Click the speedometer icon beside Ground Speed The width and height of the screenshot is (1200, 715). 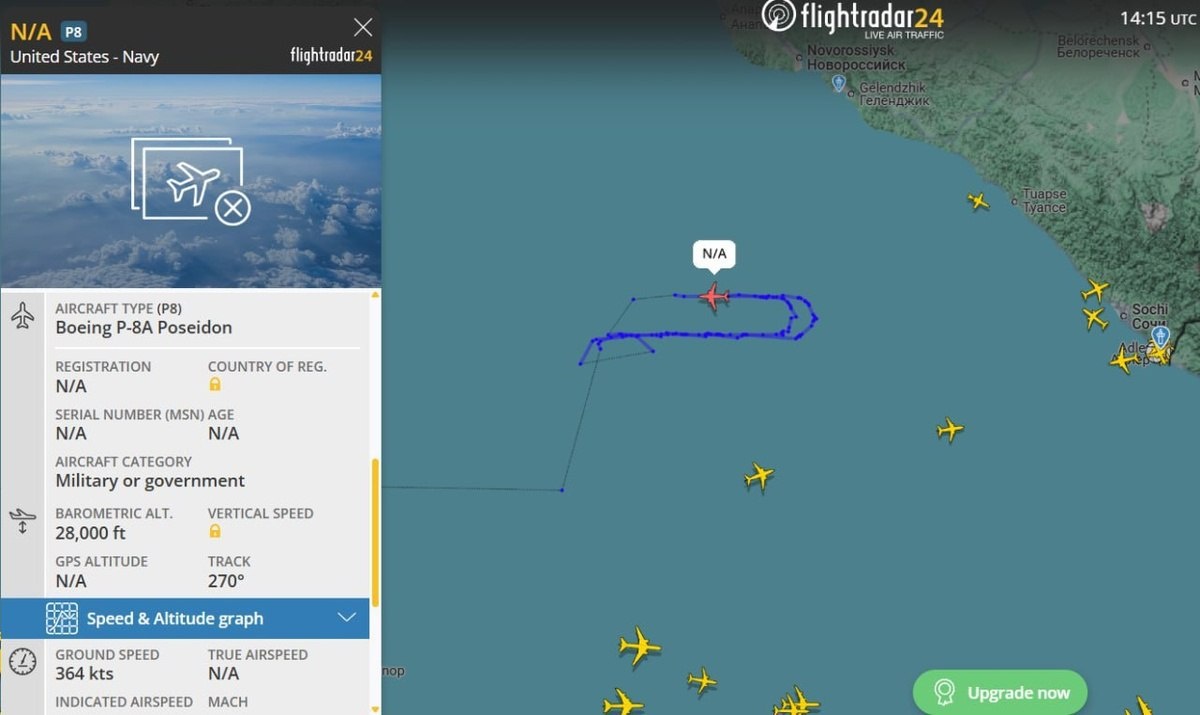point(22,661)
